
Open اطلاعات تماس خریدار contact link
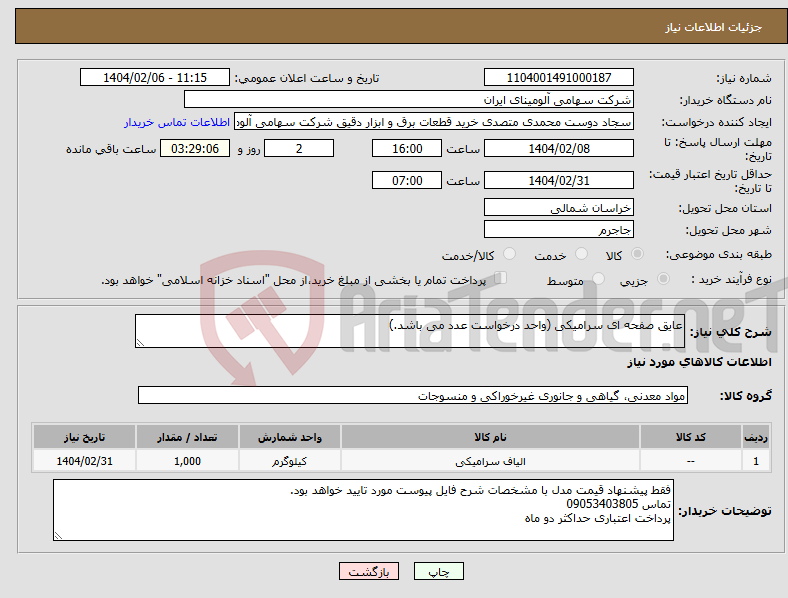177,122
